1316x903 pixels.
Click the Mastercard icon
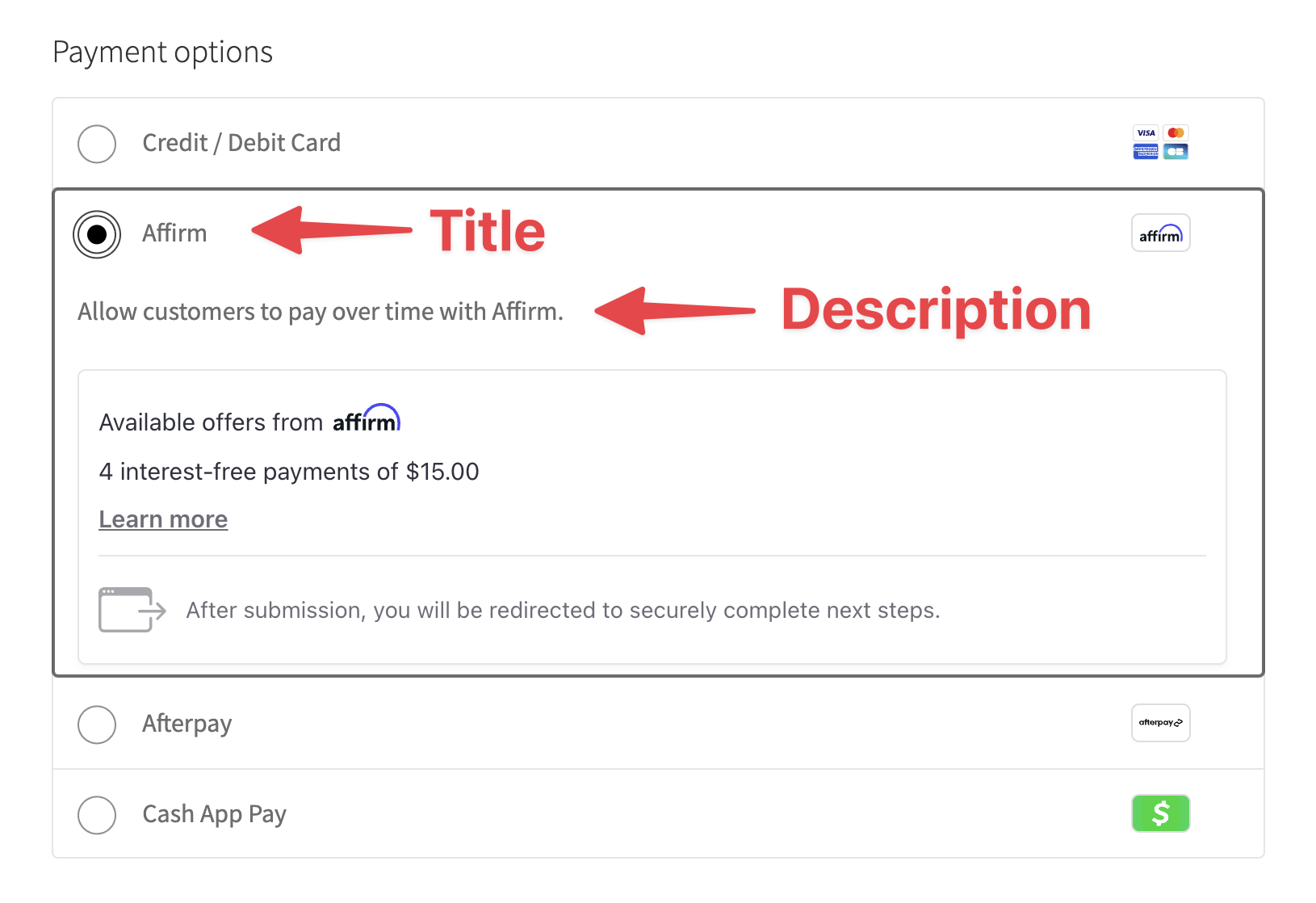pos(1176,132)
